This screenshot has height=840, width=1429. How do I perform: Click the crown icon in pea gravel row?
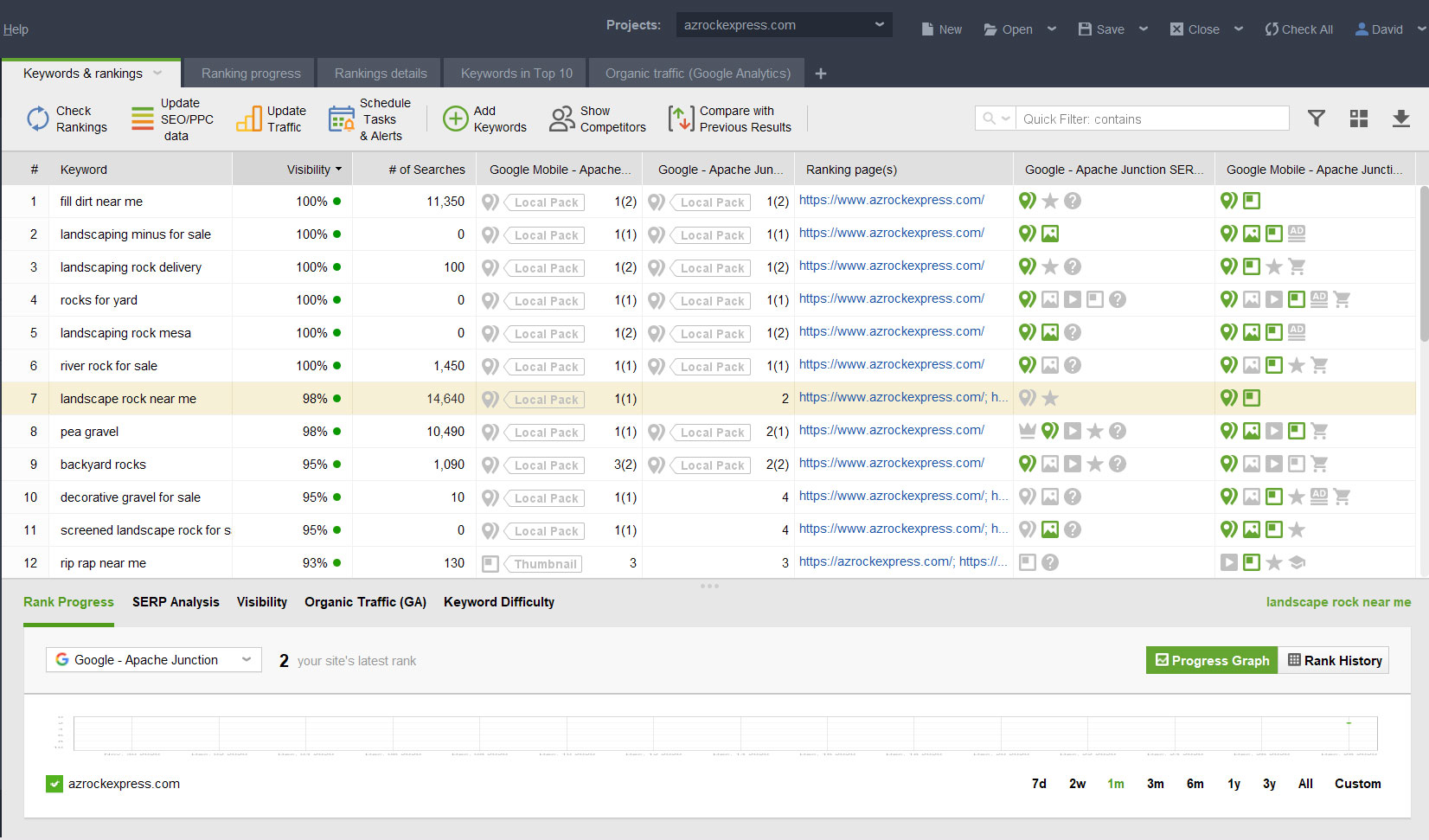point(1028,431)
